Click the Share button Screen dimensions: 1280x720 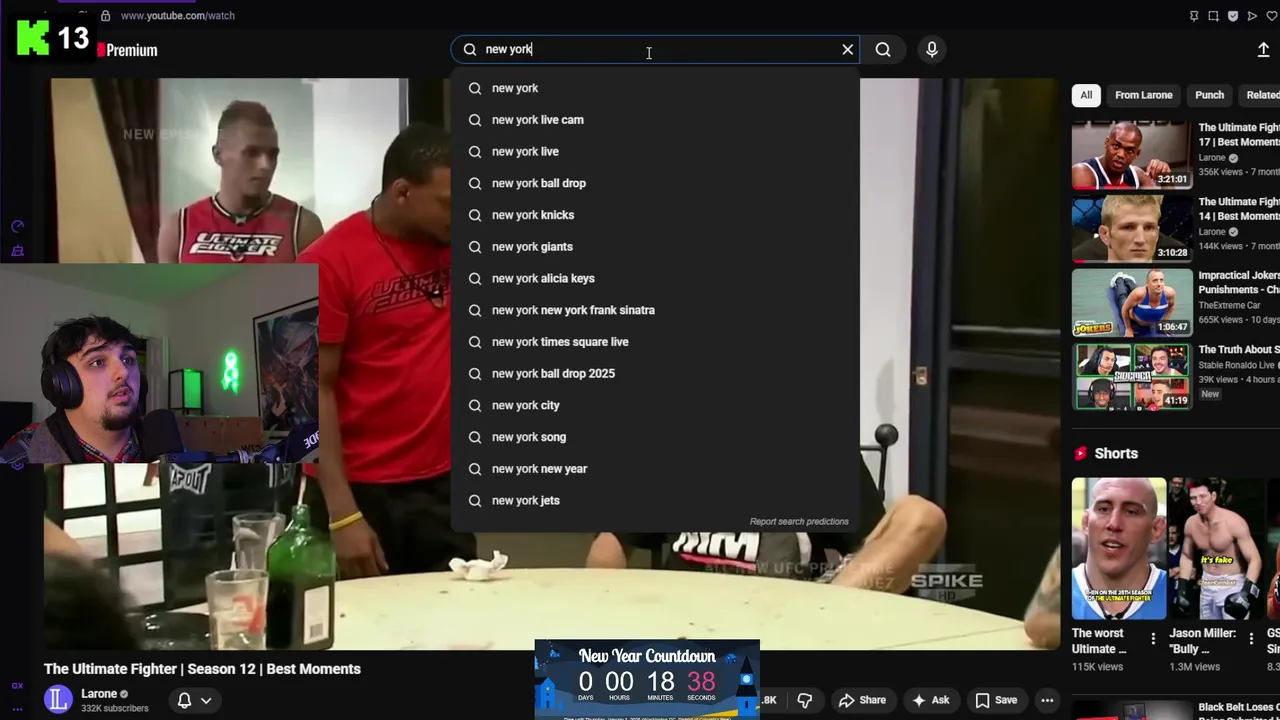pyautogui.click(x=862, y=700)
